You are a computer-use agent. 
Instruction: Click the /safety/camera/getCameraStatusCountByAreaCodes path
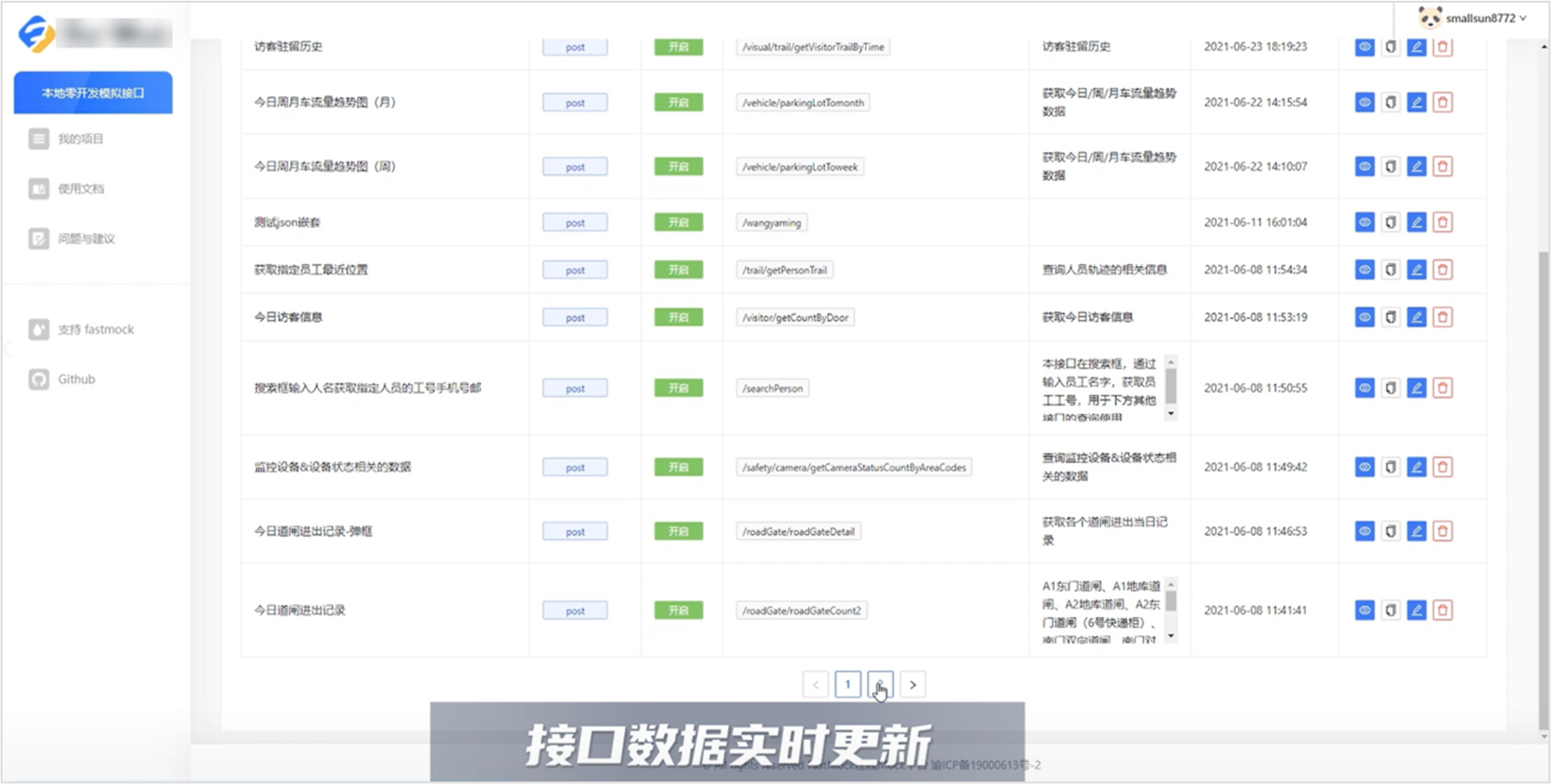(x=854, y=467)
